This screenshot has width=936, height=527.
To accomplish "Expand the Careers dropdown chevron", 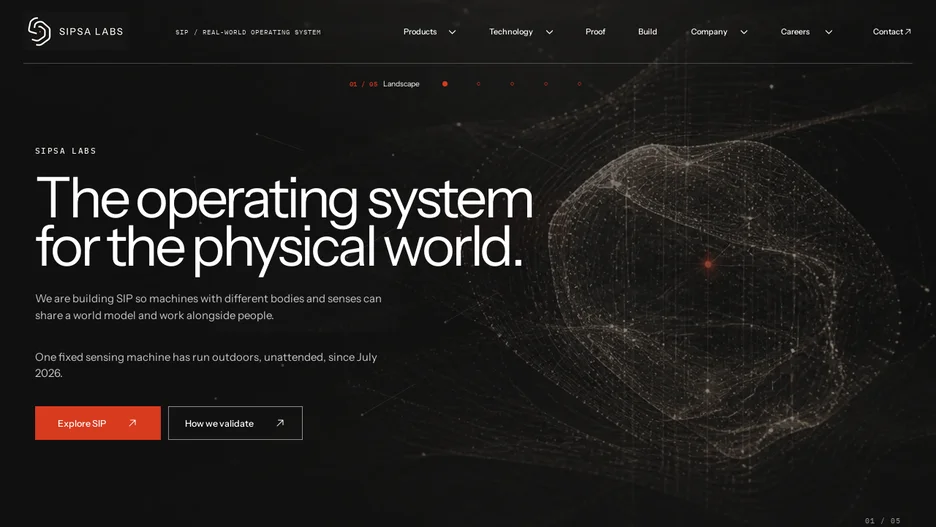I will [x=829, y=32].
